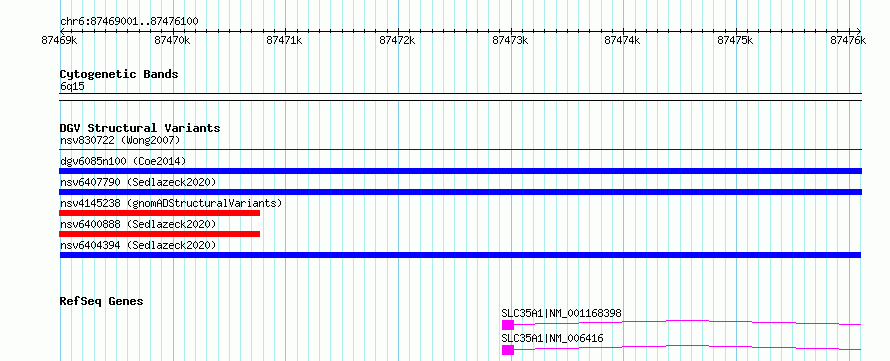Click the blue nsv6407790 variant bar
The image size is (890, 361).
460,192
